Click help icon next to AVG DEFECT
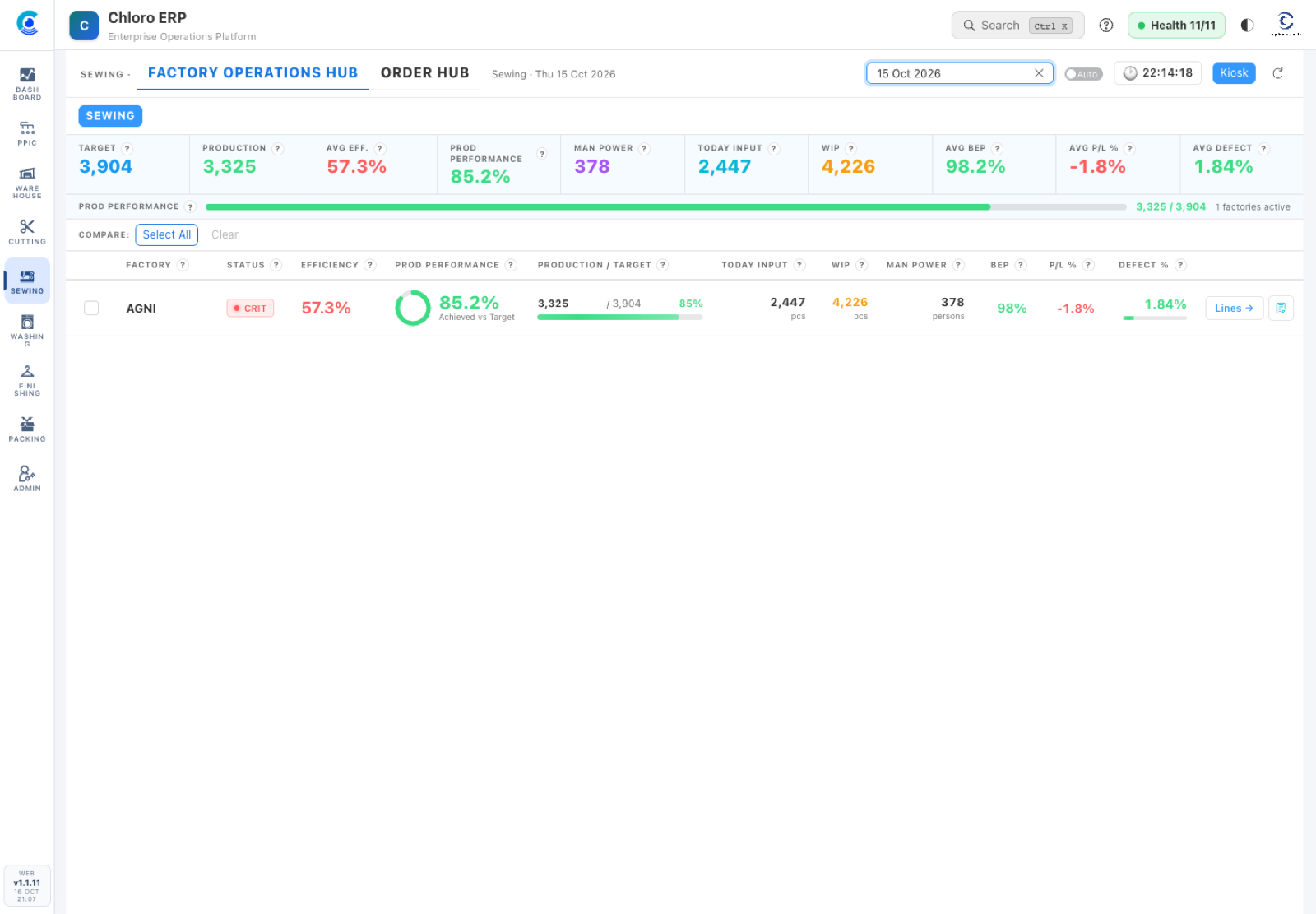Viewport: 1316px width, 914px height. (1264, 149)
